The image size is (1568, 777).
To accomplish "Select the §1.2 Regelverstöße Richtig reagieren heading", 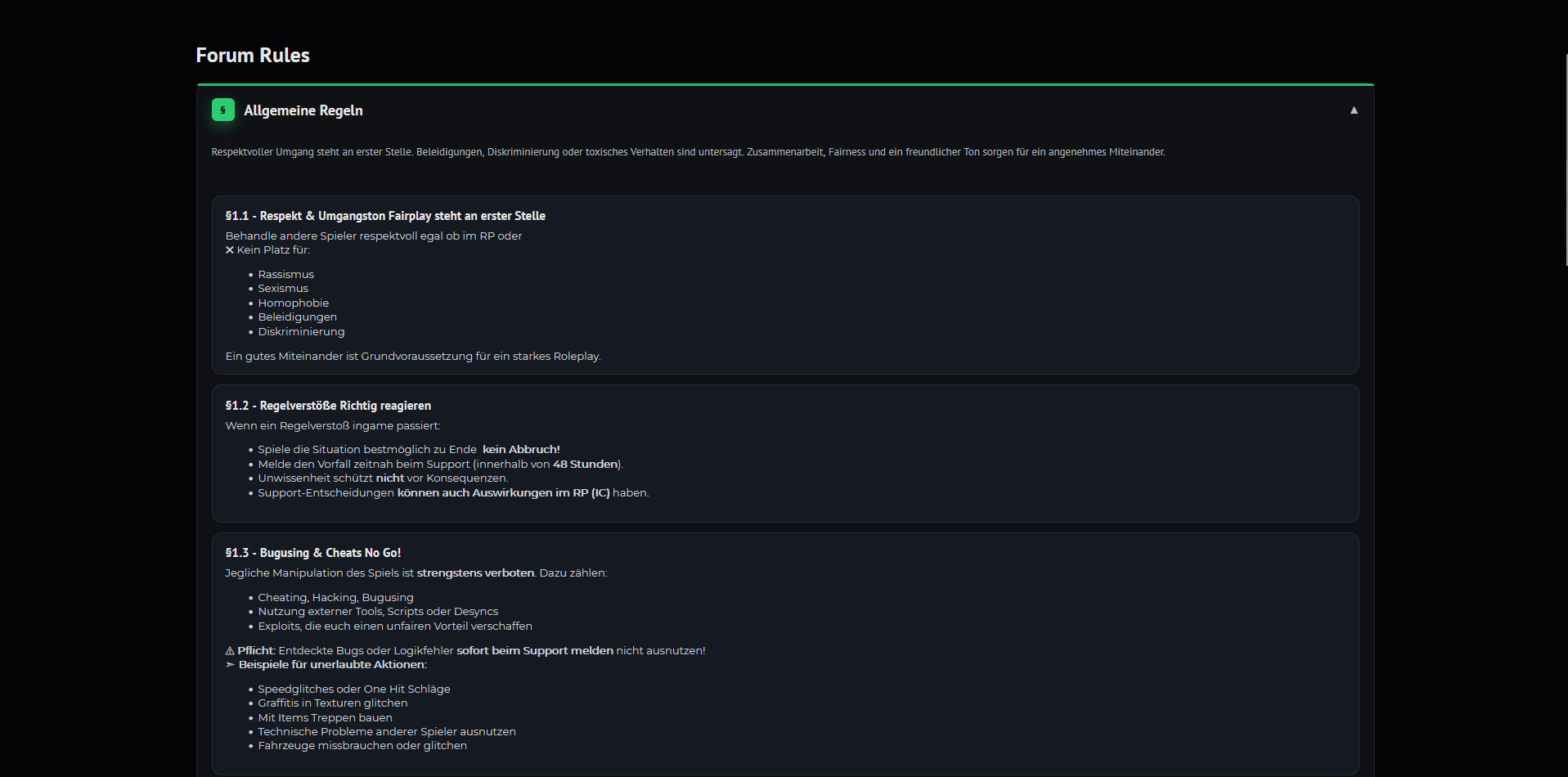I will pos(328,406).
